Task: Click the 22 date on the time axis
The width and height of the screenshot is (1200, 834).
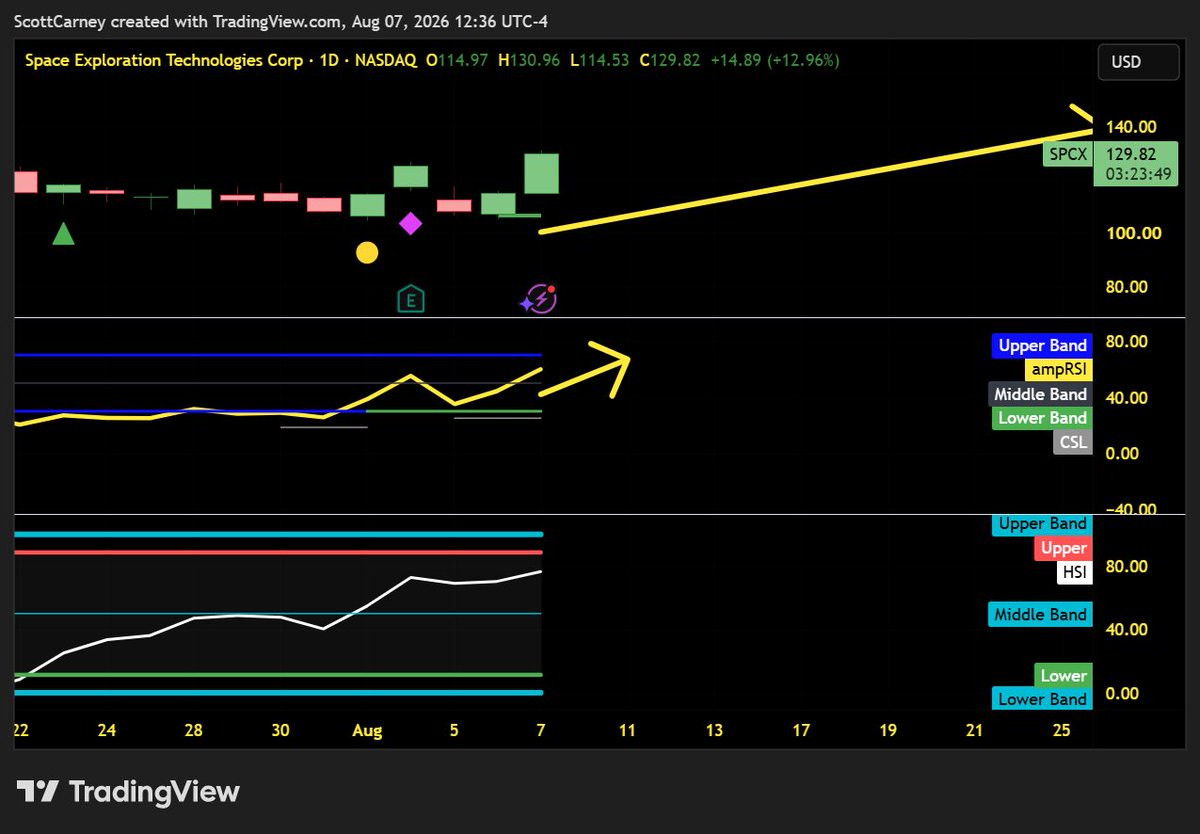Action: [x=21, y=731]
